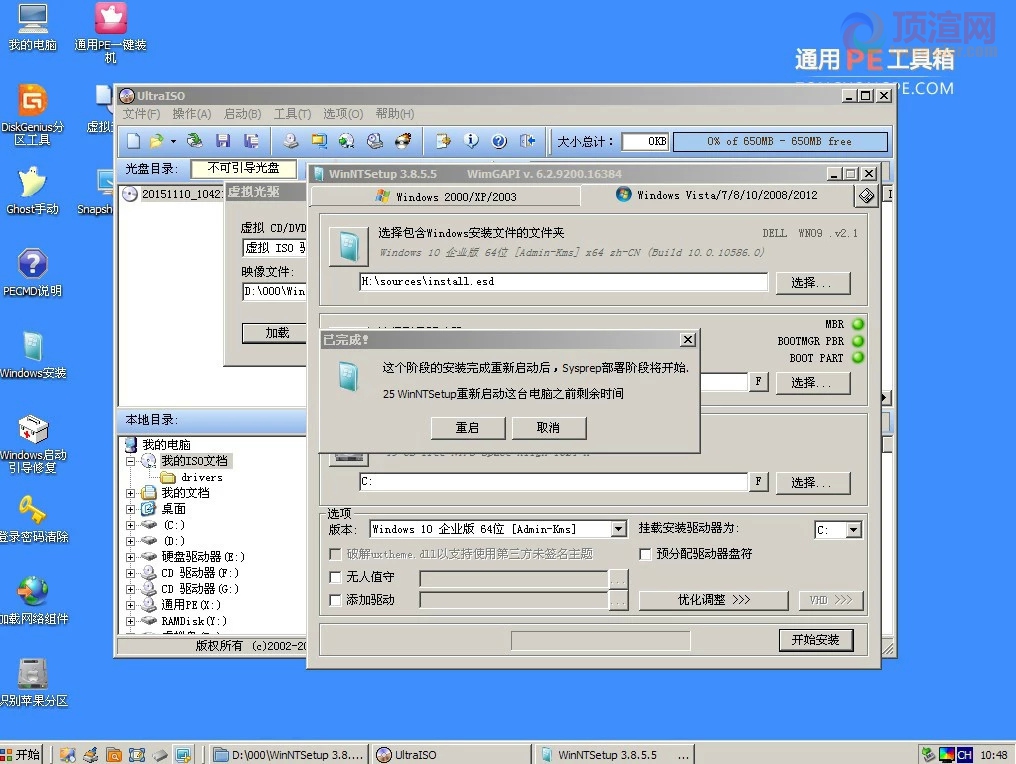The width and height of the screenshot is (1016, 764).
Task: Switch to Windows 2000/XP/2003 tab
Action: pos(446,196)
